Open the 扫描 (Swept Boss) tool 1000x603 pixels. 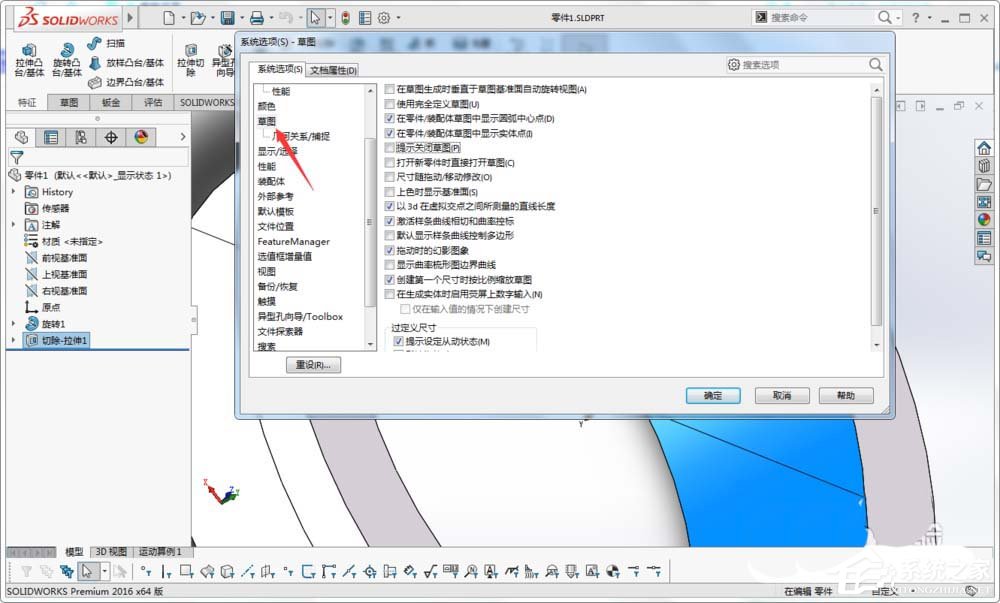(106, 42)
